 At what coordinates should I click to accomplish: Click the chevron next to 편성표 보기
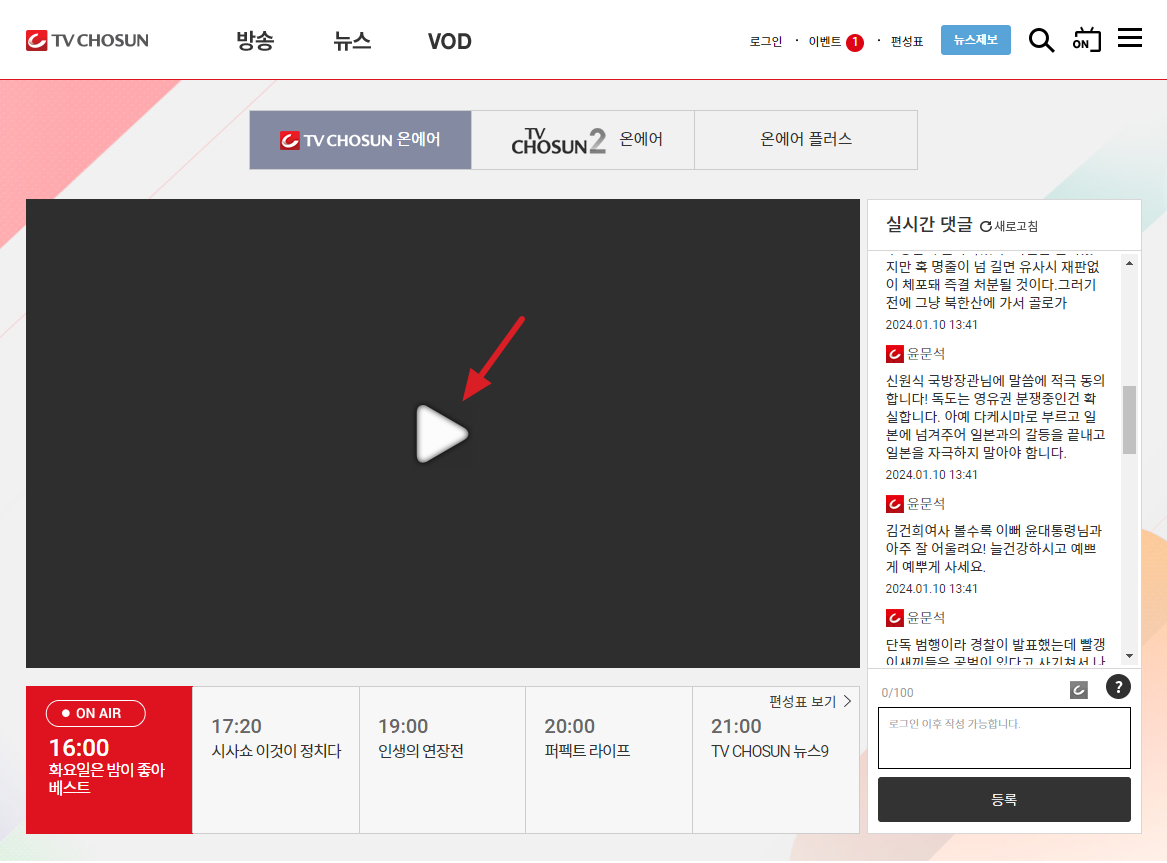(x=847, y=701)
